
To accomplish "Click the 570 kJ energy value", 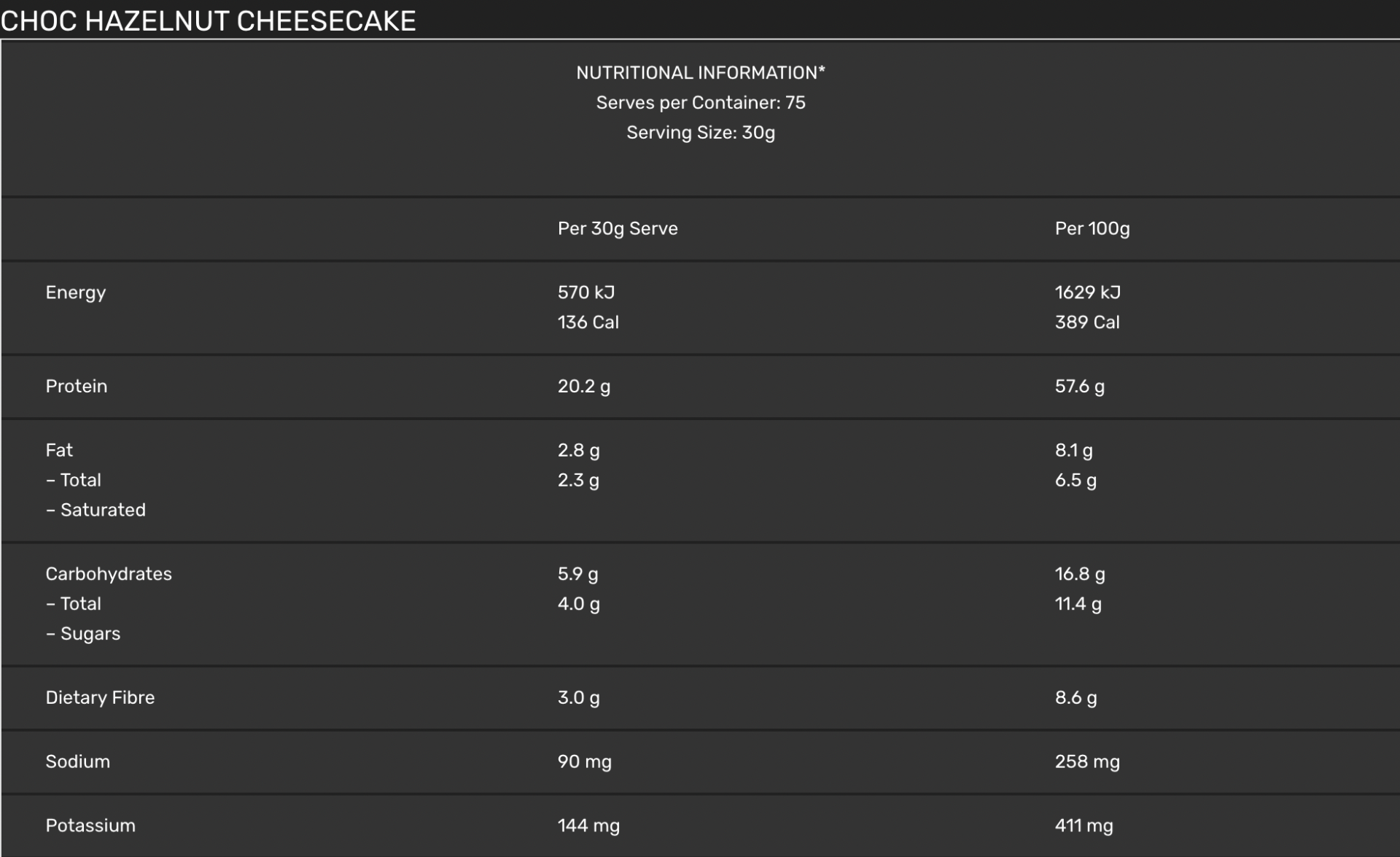I will coord(586,292).
